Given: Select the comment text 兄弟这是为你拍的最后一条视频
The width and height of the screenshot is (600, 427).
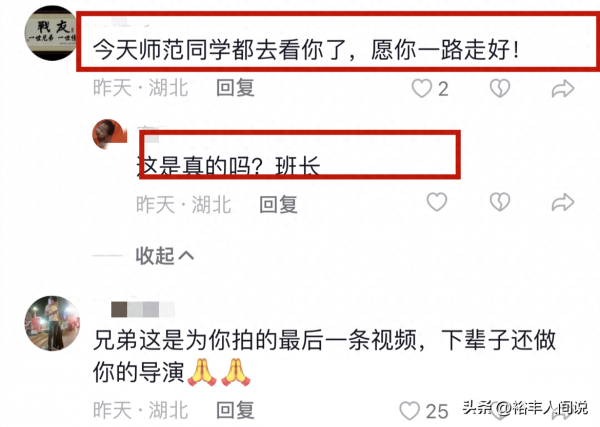Looking at the screenshot, I should click(255, 340).
